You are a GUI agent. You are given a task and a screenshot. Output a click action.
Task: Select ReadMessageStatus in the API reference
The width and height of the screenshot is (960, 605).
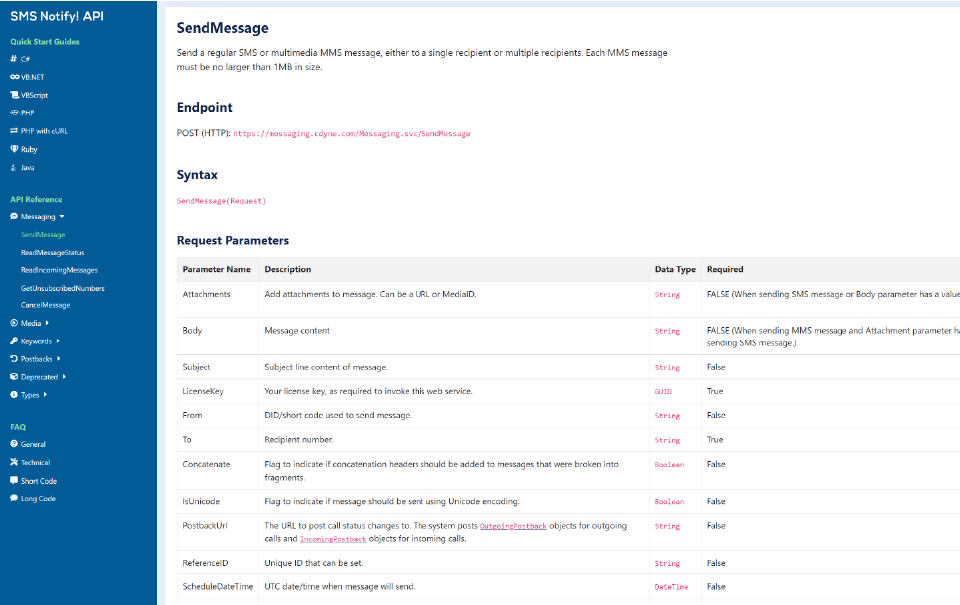pos(53,252)
